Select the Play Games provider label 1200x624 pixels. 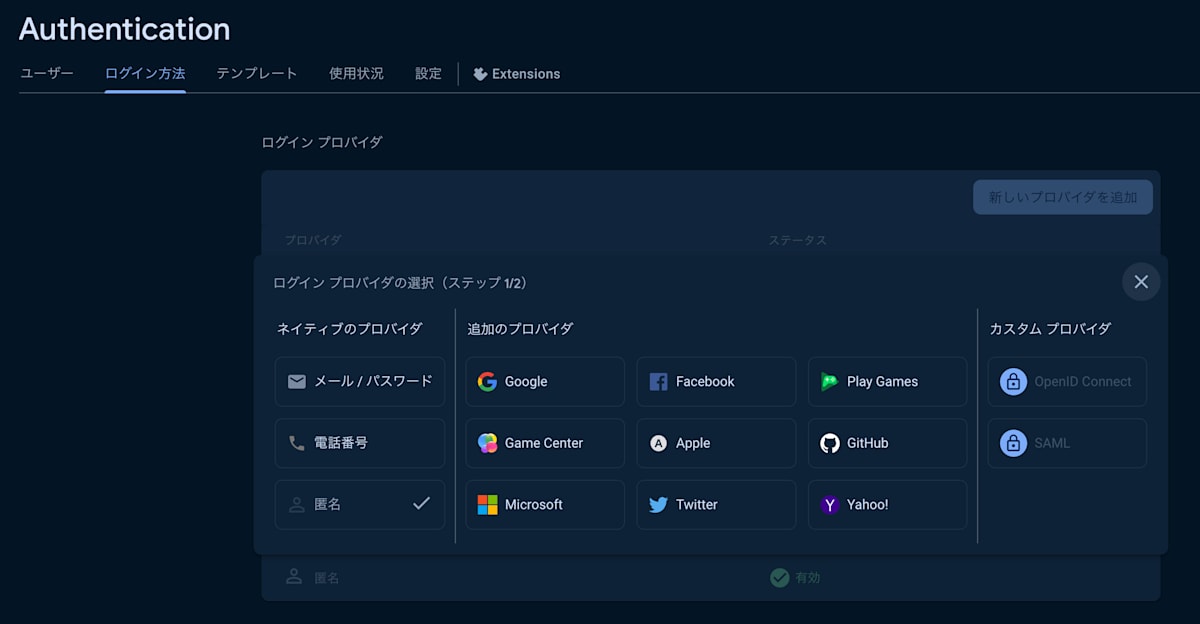882,382
